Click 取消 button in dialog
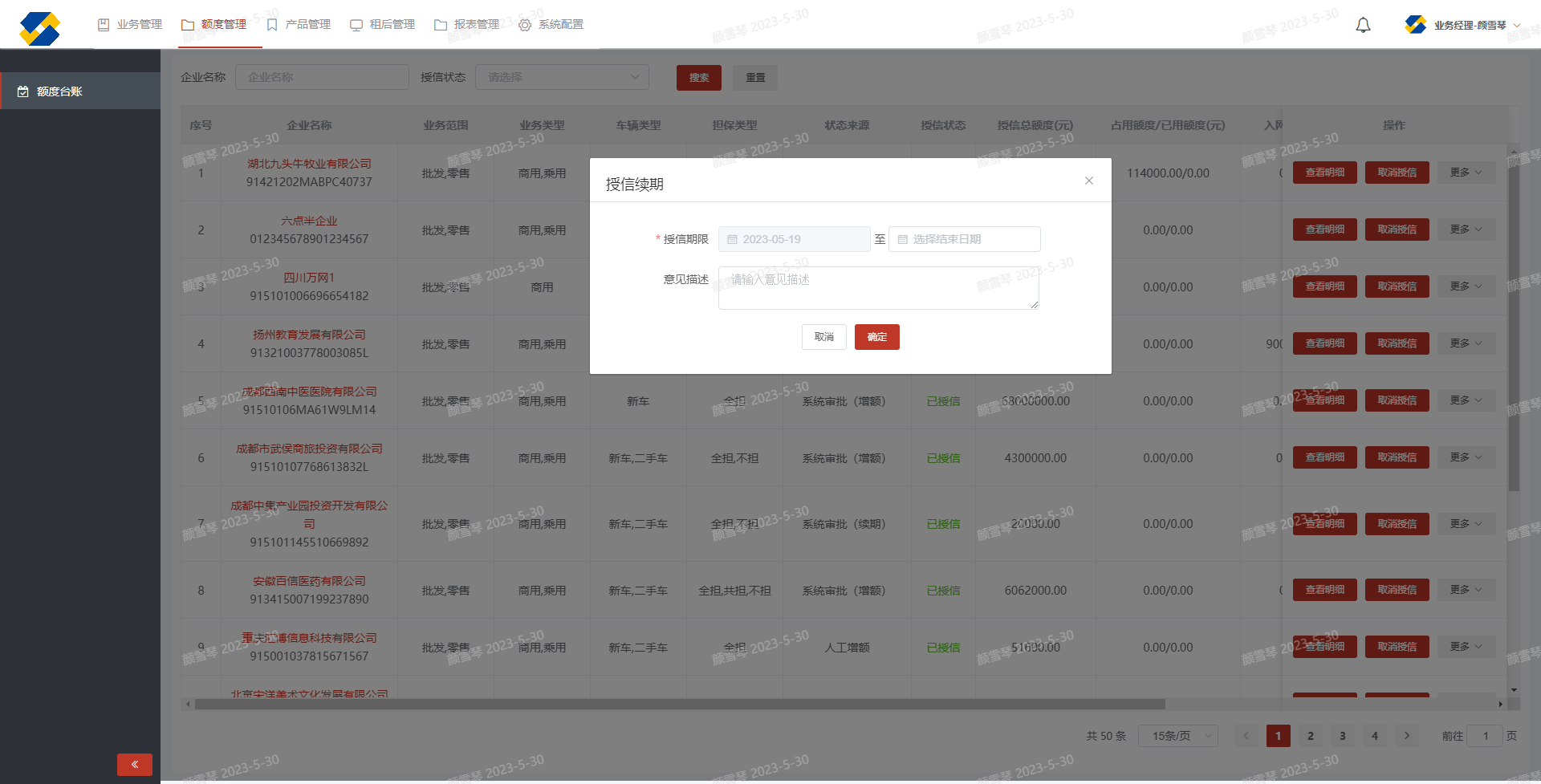 click(x=823, y=337)
